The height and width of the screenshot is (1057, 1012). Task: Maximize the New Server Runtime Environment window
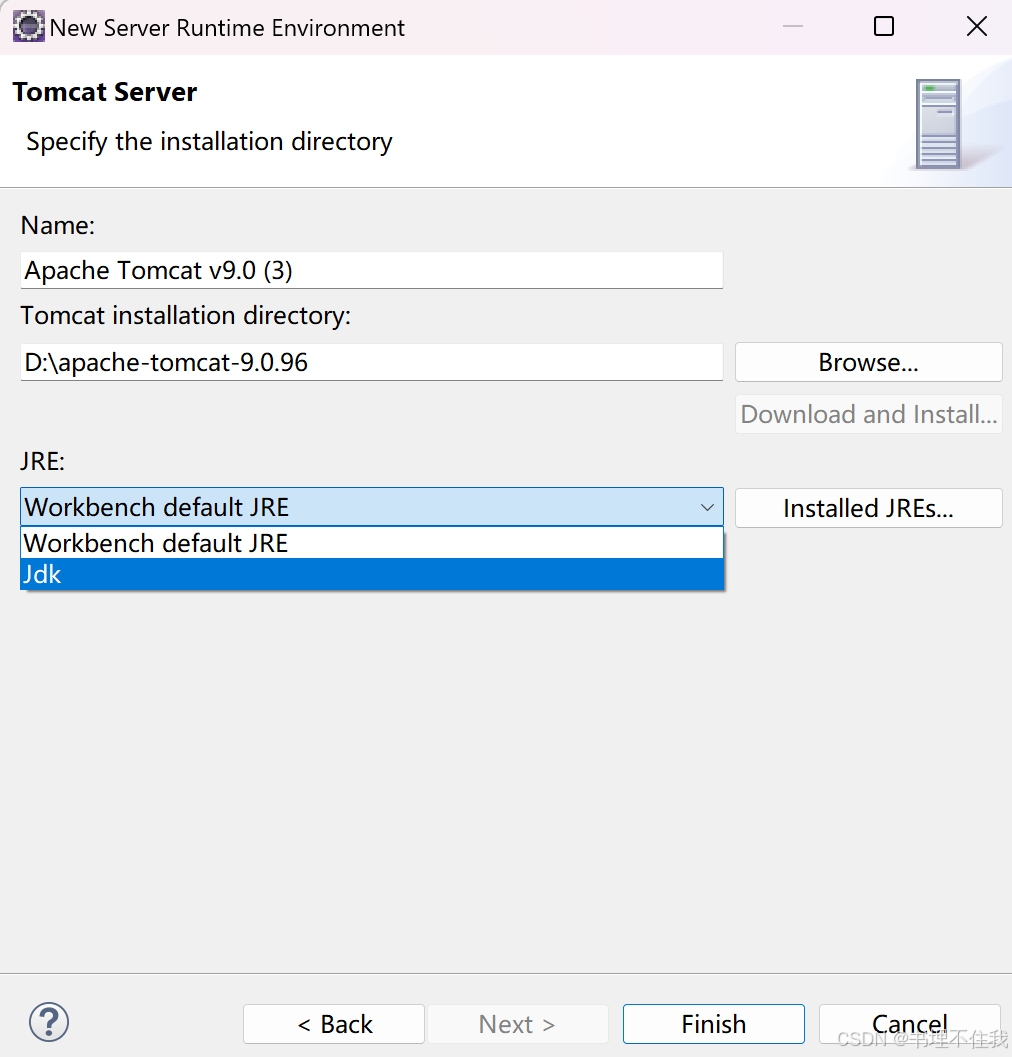[883, 26]
